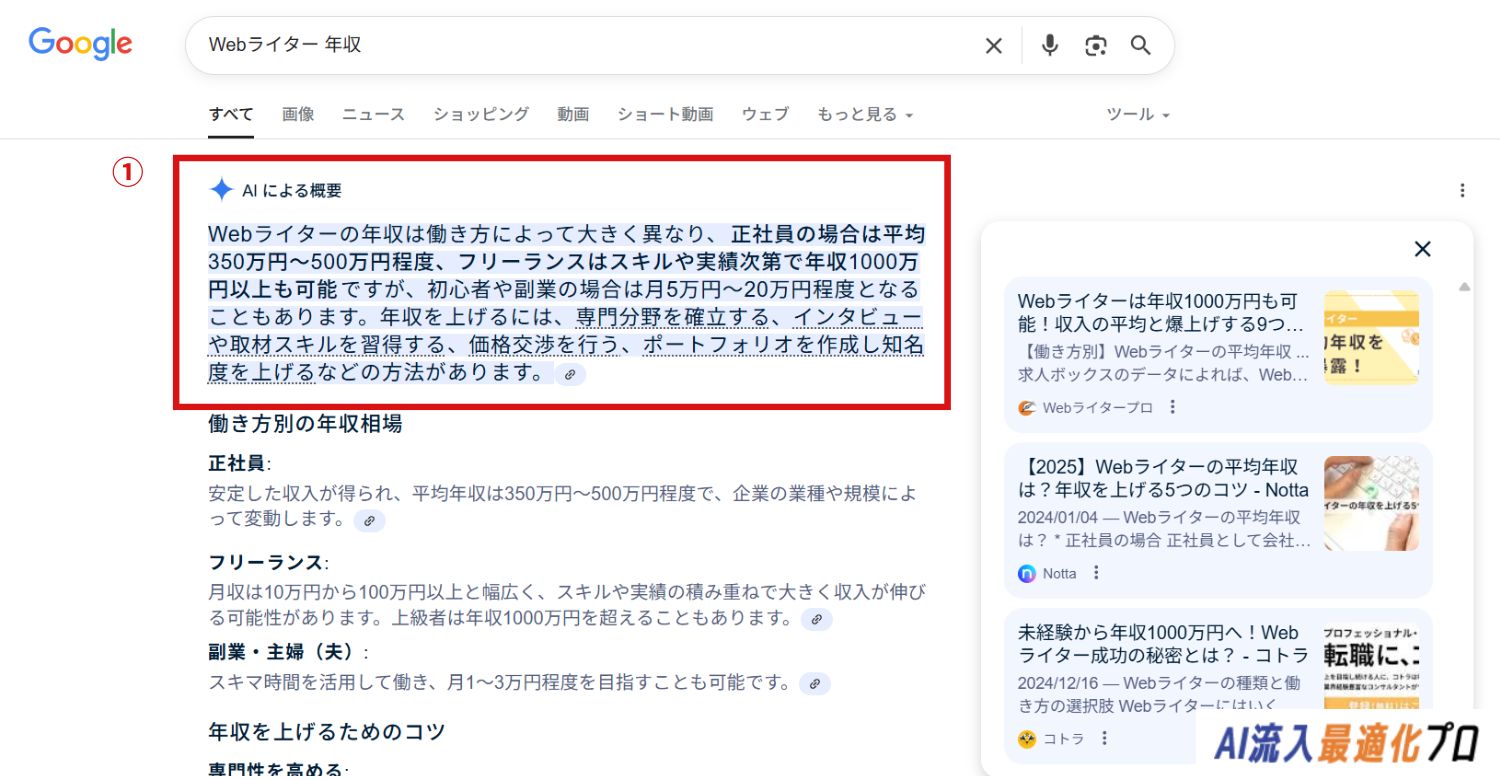Clear the search box text
Screen dimensions: 1500x780
coord(993,46)
